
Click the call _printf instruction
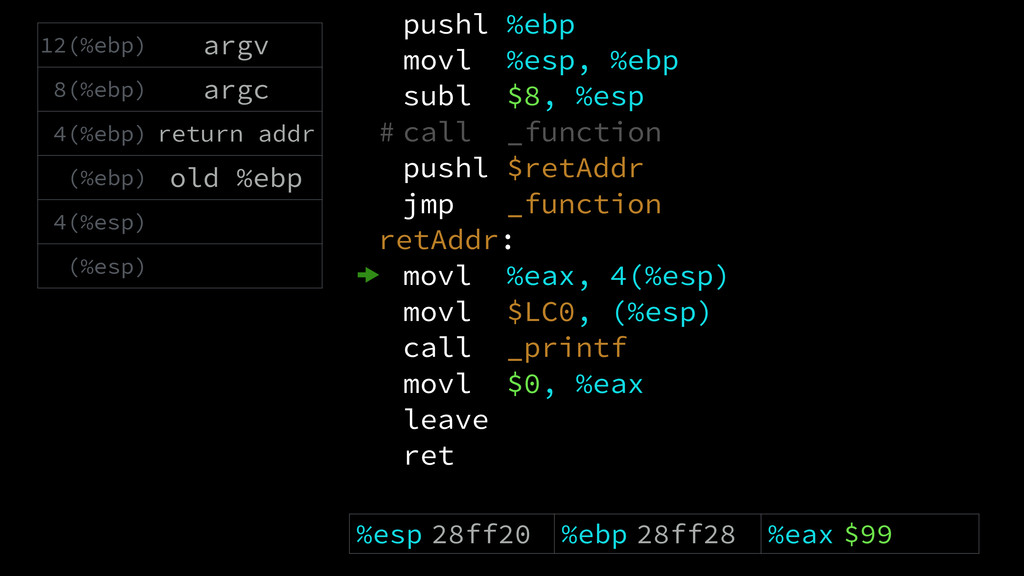click(515, 348)
